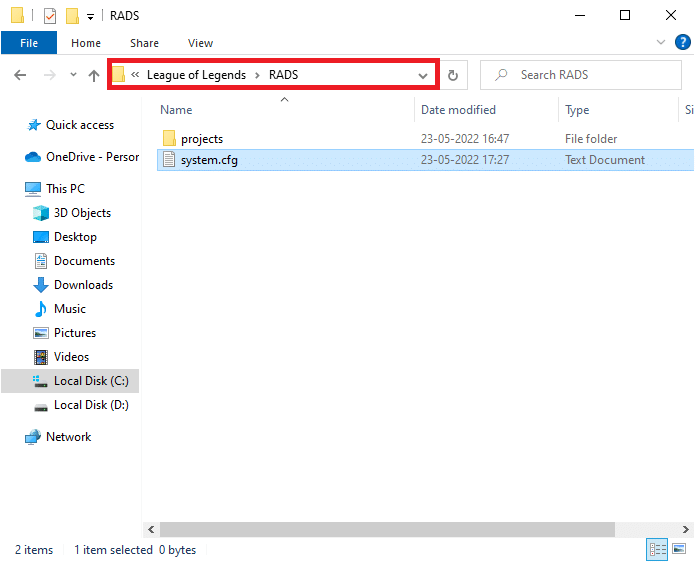Image resolution: width=695 pixels, height=562 pixels.
Task: Open the Recent locations dropdown arrow
Action: 73,74
